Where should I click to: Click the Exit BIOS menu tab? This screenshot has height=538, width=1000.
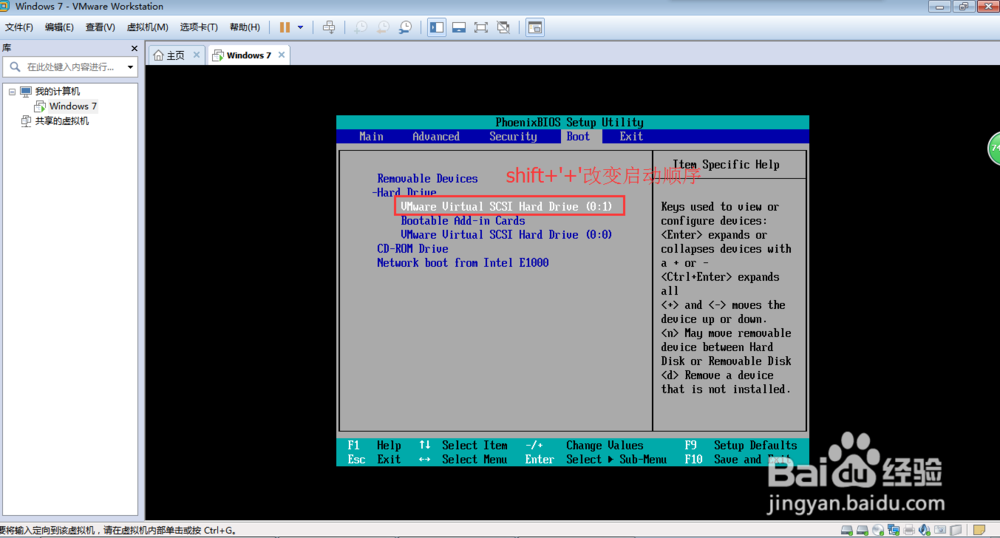tap(631, 136)
